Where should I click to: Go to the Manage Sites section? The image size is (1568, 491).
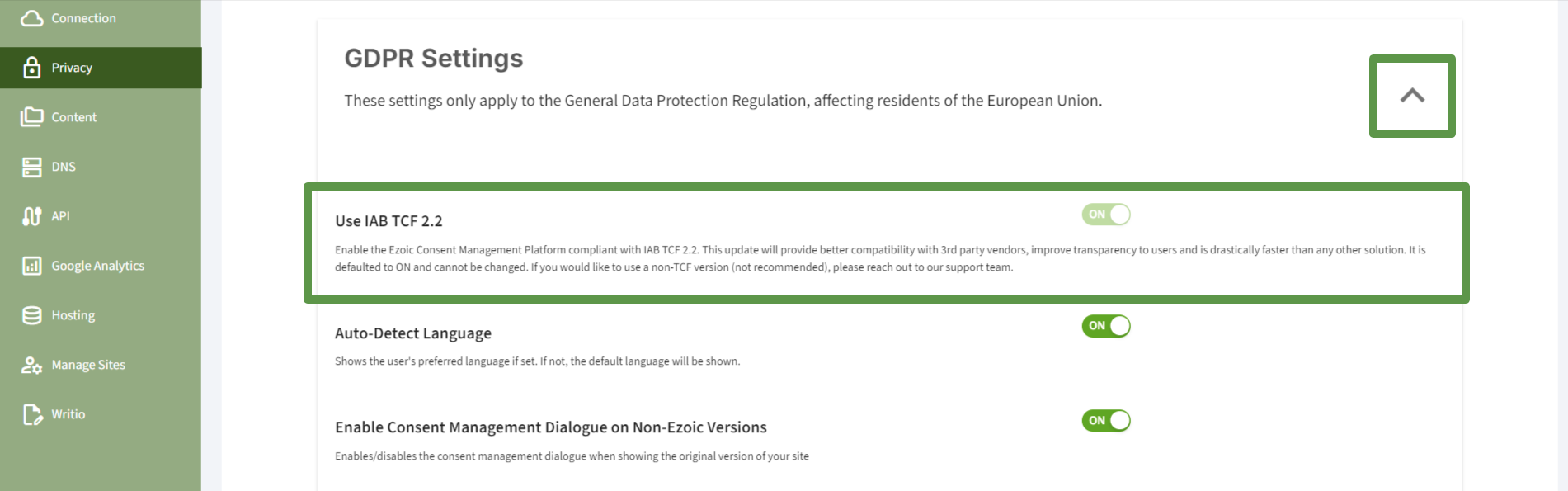coord(88,365)
